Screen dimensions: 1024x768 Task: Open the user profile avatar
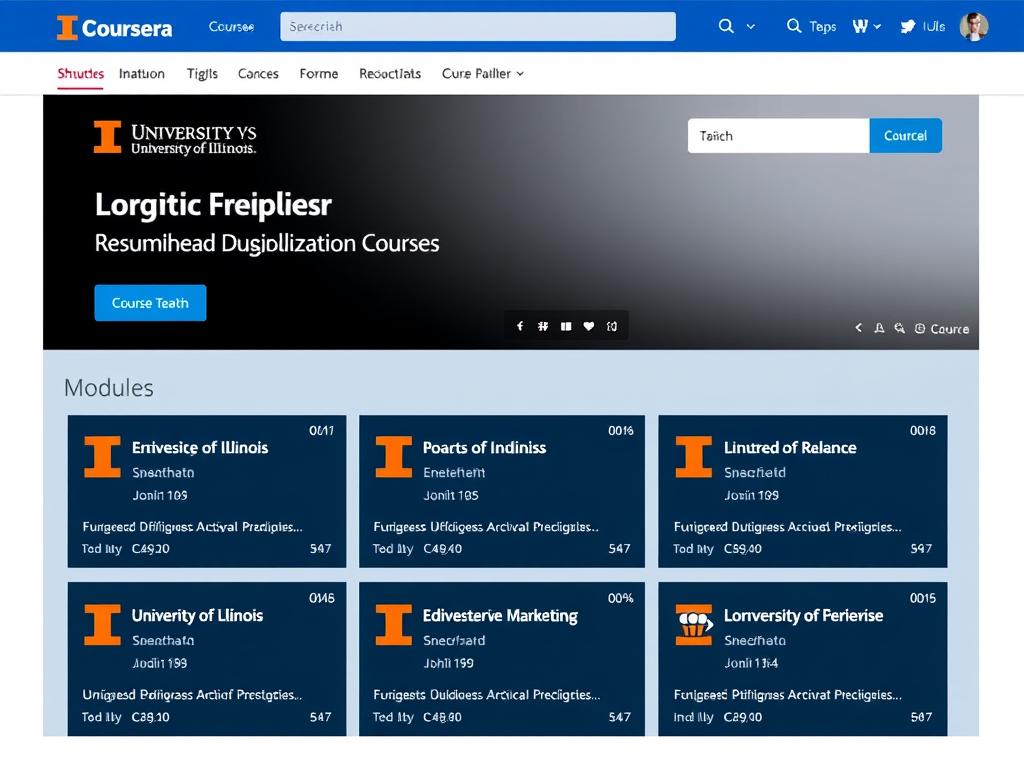click(974, 27)
